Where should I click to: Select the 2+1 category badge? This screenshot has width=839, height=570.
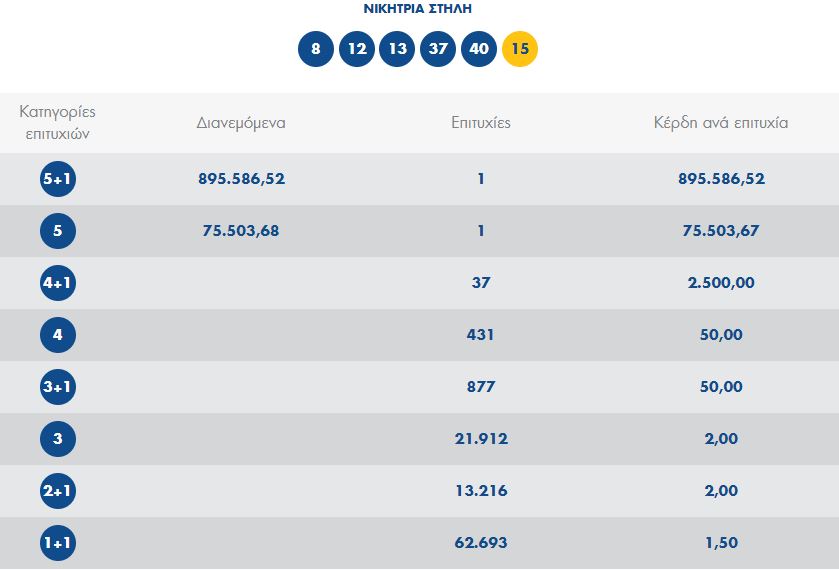[58, 491]
